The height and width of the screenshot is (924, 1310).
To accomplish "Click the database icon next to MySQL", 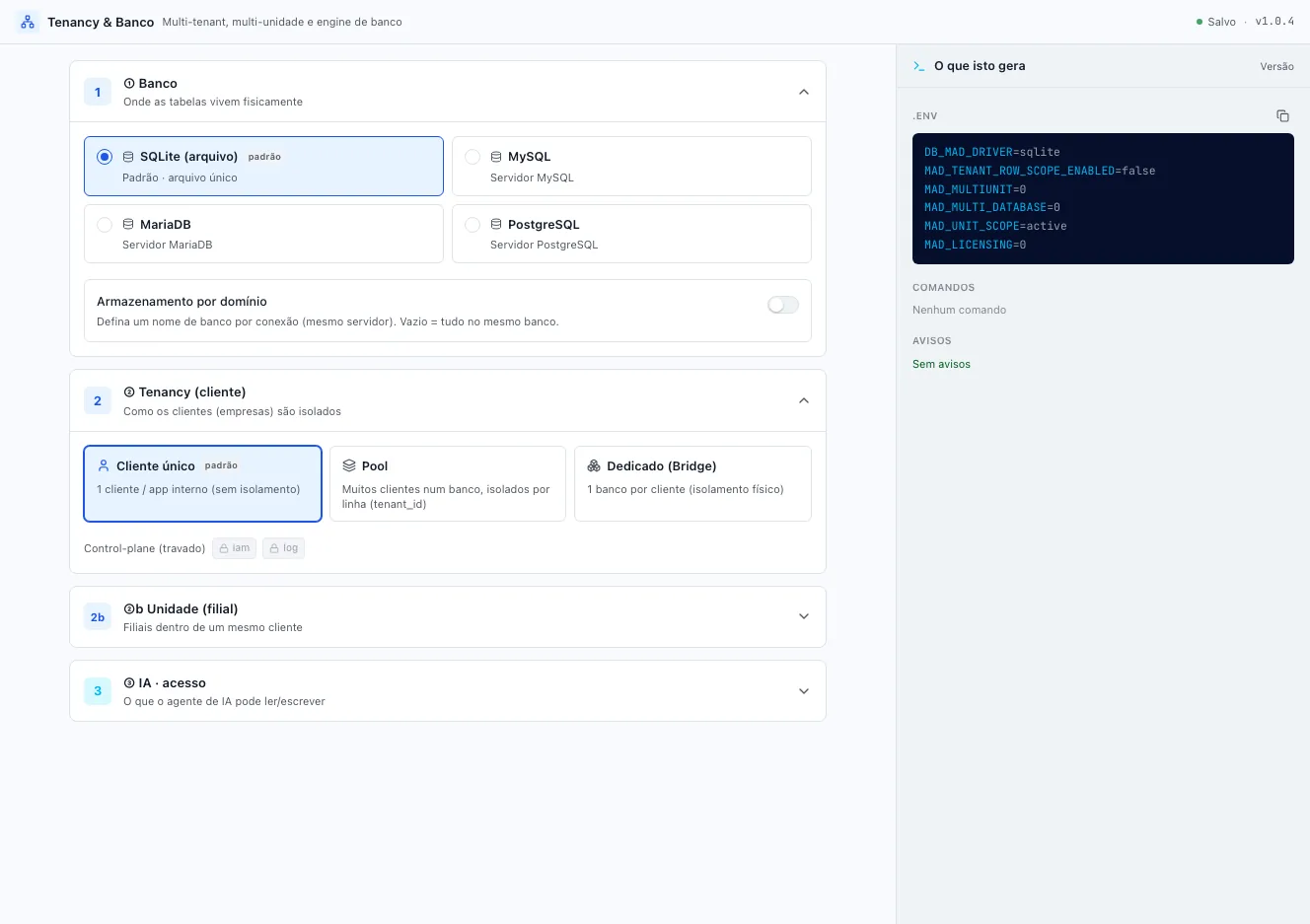I will pos(496,157).
